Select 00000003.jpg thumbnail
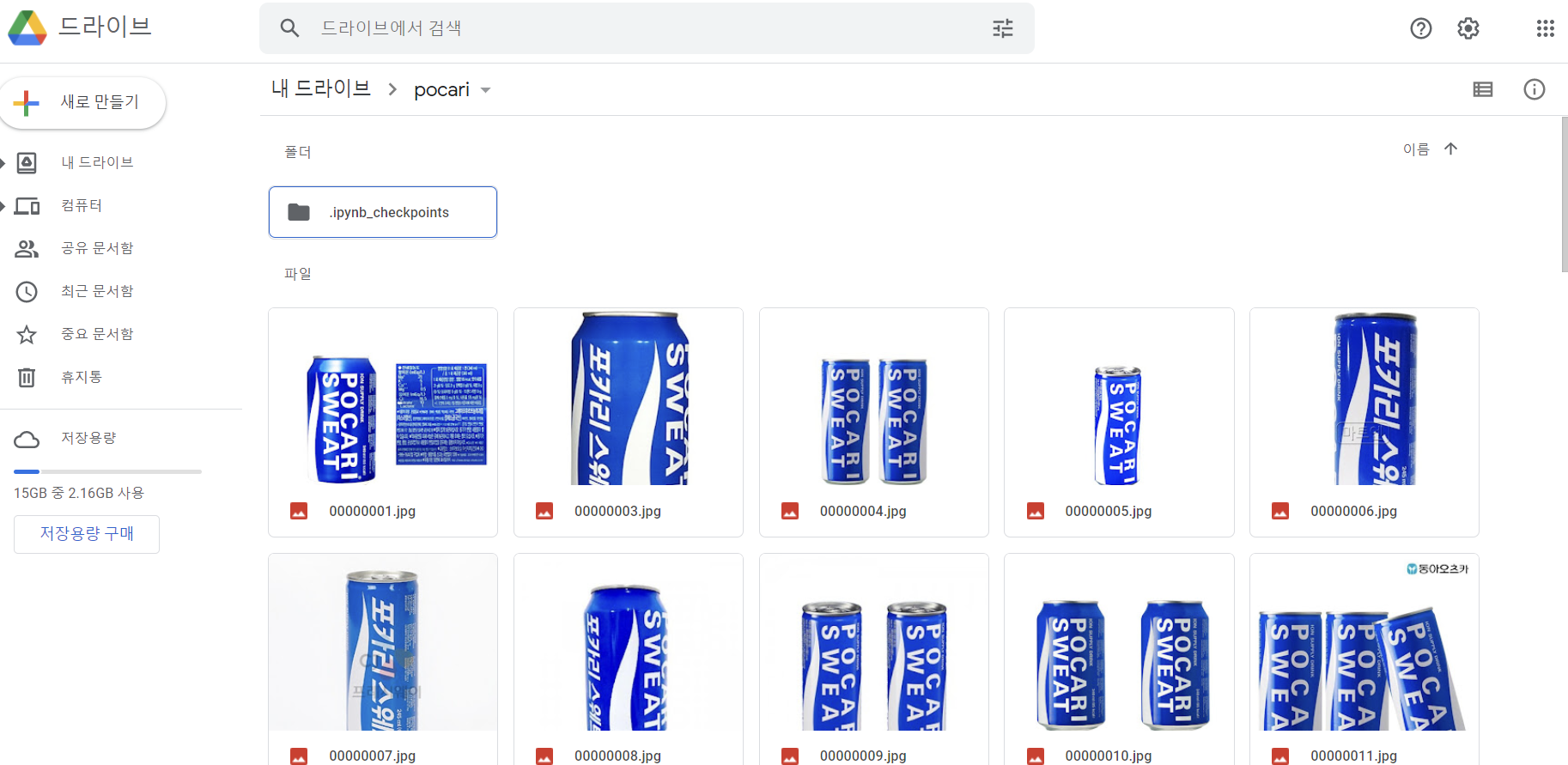The width and height of the screenshot is (1568, 765). click(629, 397)
